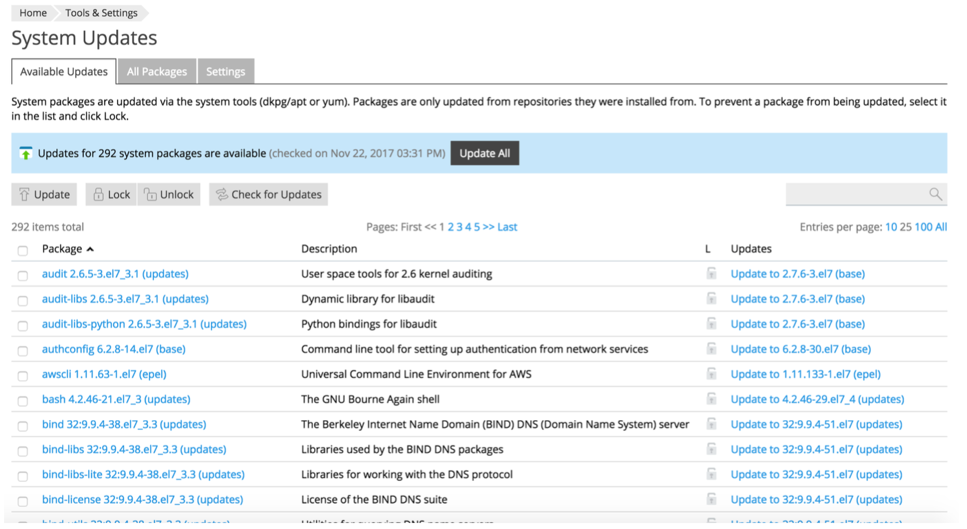This screenshot has width=967, height=529.
Task: Go to the next page with >> arrows
Action: pos(488,227)
